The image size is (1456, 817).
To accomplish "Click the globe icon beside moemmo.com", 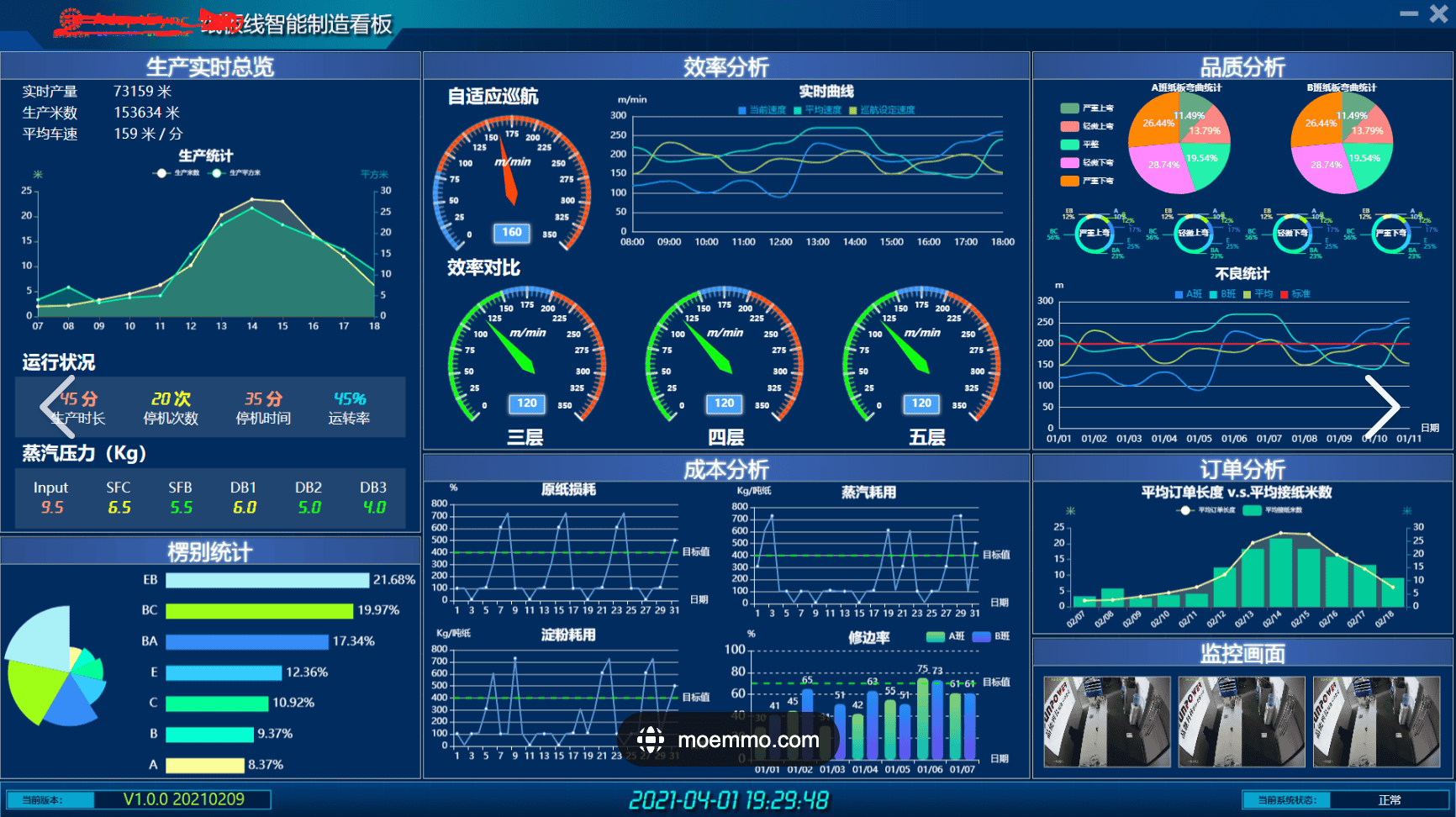I will [651, 740].
